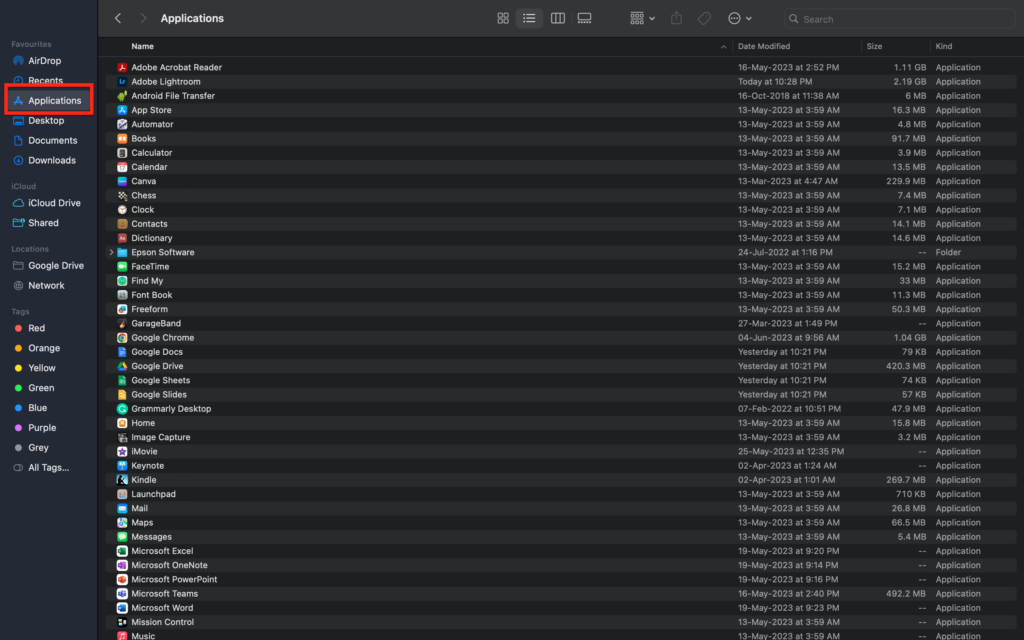This screenshot has width=1024, height=640.
Task: Click the GarageBand app icon
Action: 122,323
